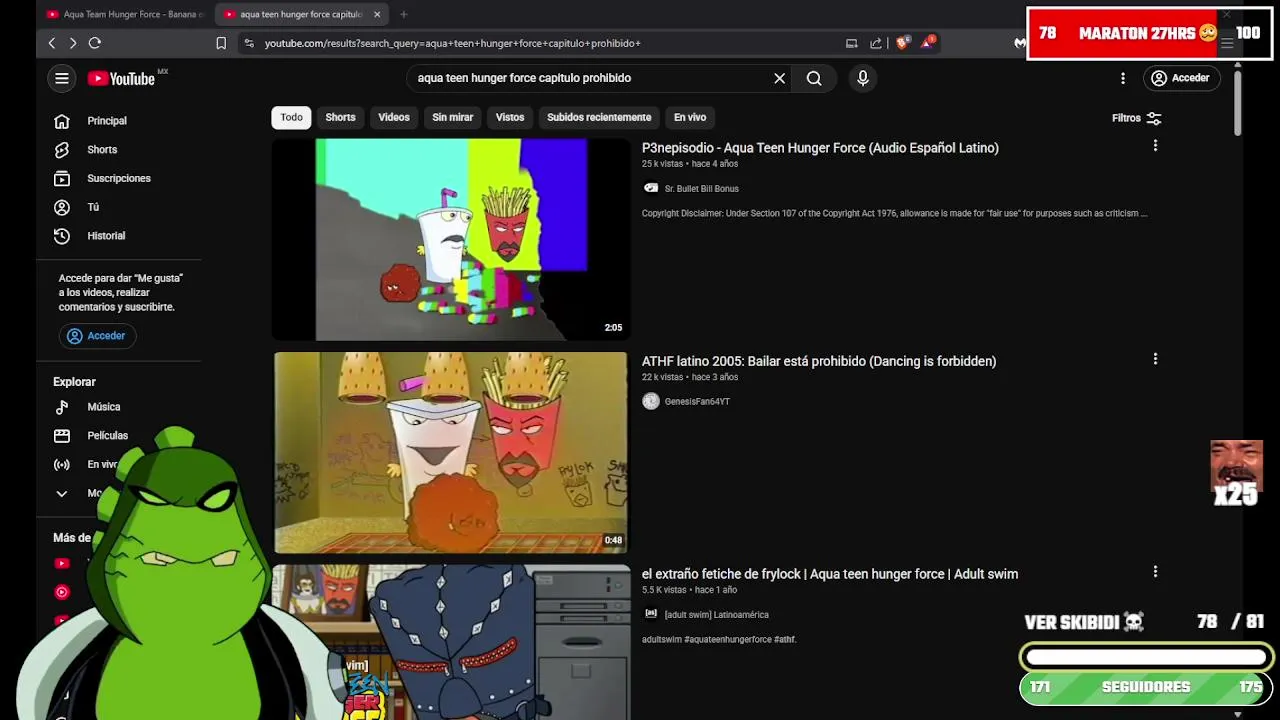Start voice search with the microphone
The height and width of the screenshot is (720, 1280).
coord(862,78)
